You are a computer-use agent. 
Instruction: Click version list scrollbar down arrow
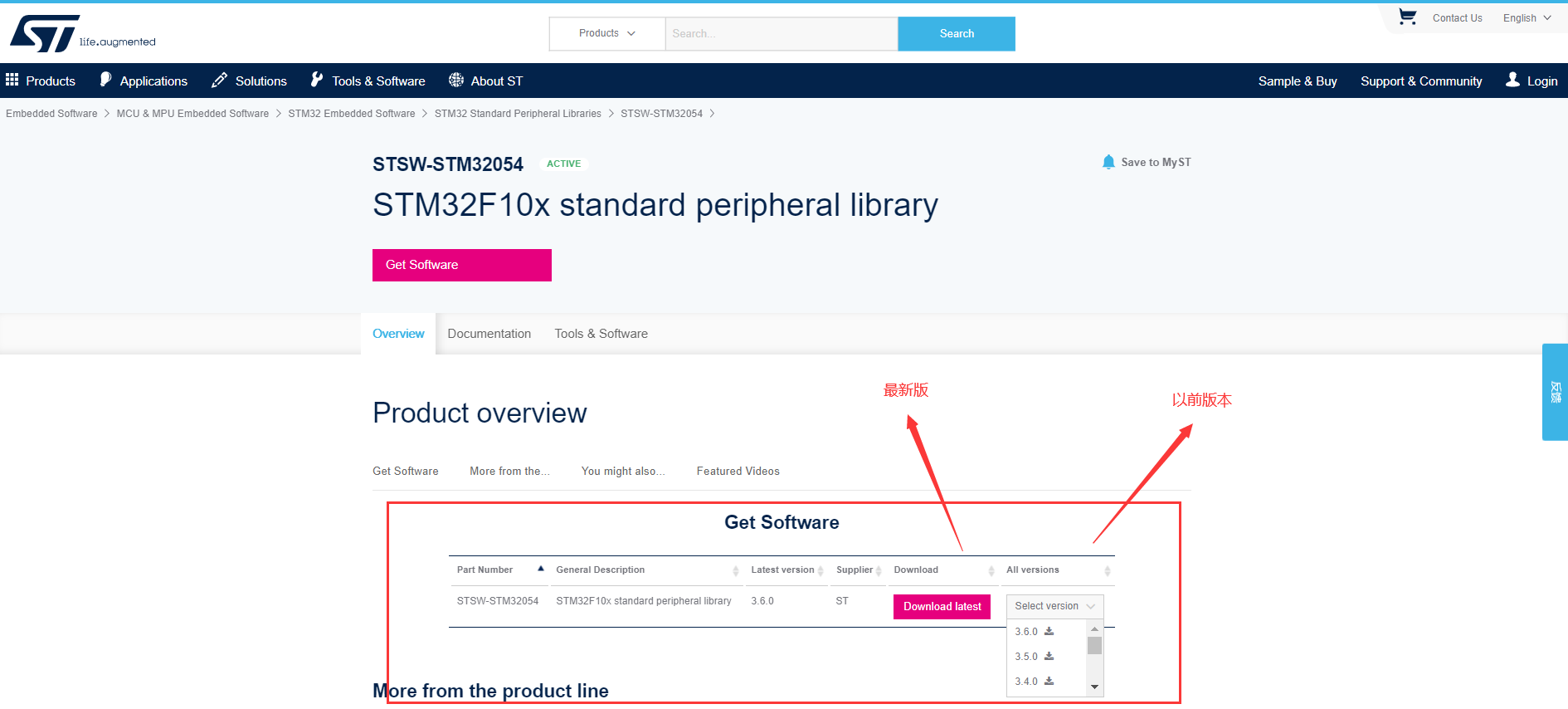click(x=1094, y=687)
